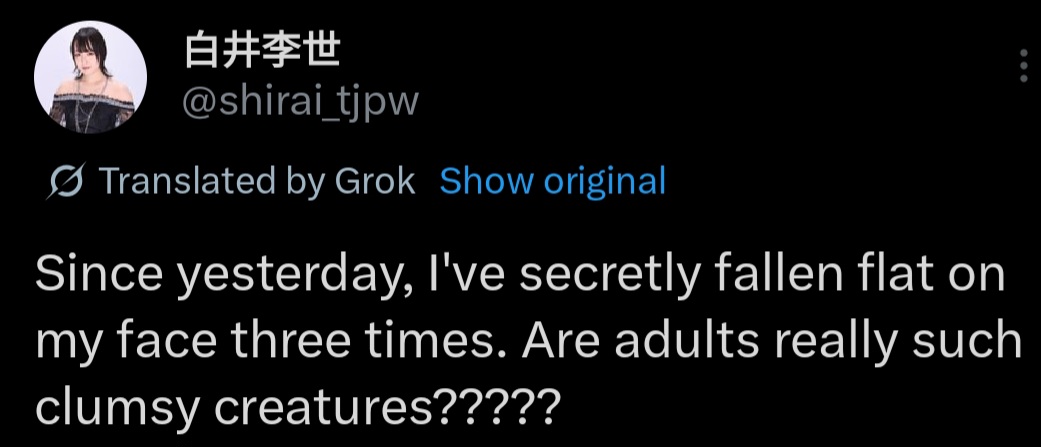Screen dimensions: 1041x447
Task: Visit the profile via the username under 白井李世
Action: [301, 100]
